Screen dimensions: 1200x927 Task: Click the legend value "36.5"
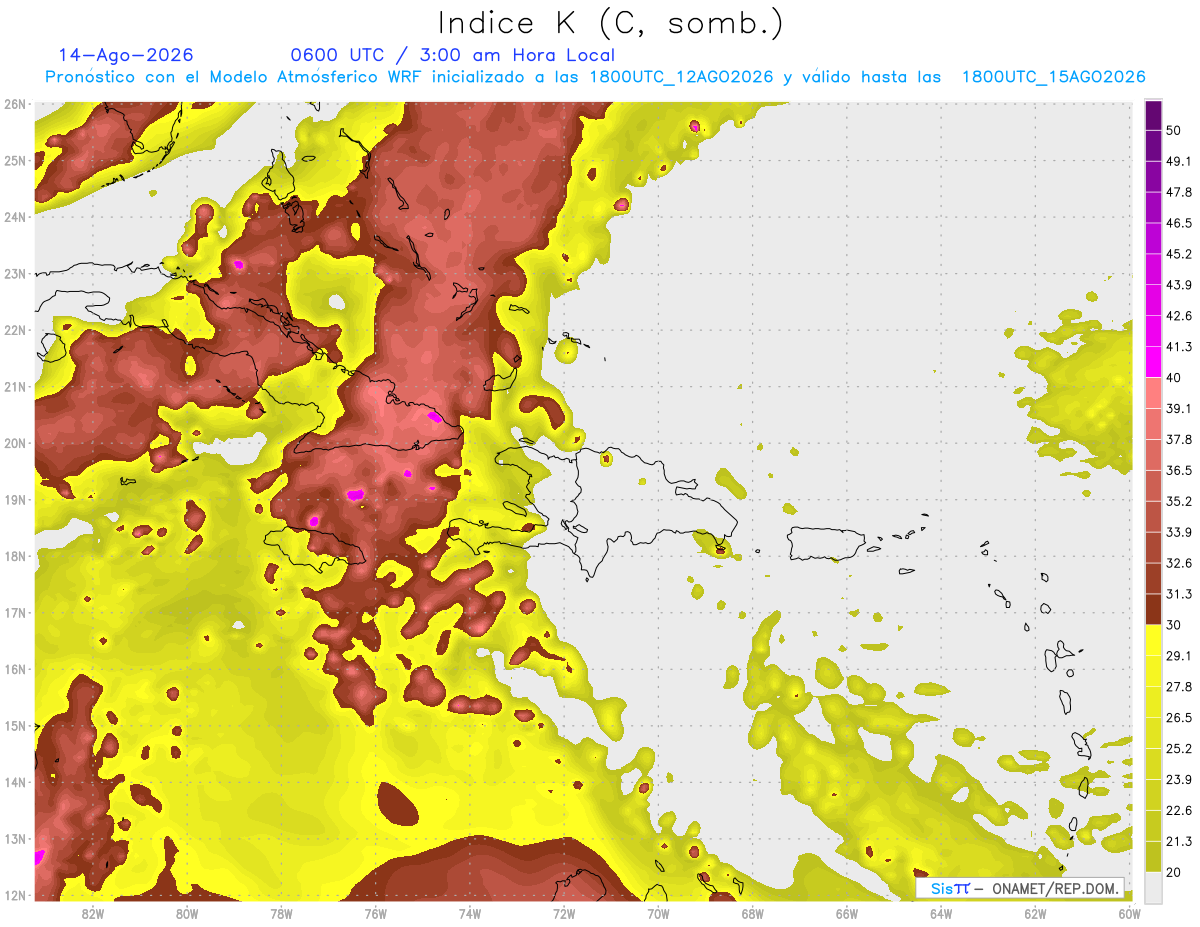click(x=1179, y=470)
